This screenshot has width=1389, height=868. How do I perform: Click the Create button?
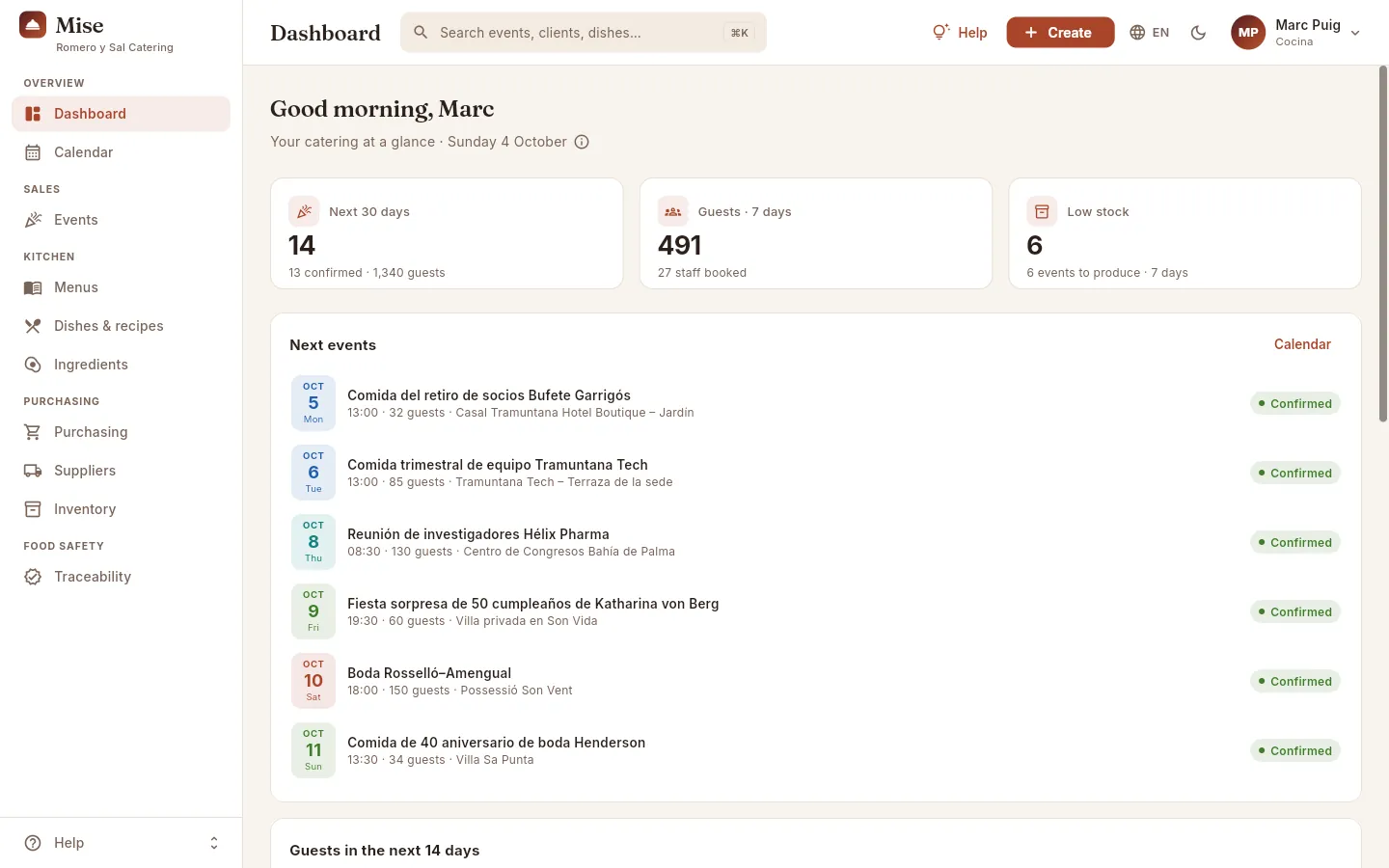1060,33
